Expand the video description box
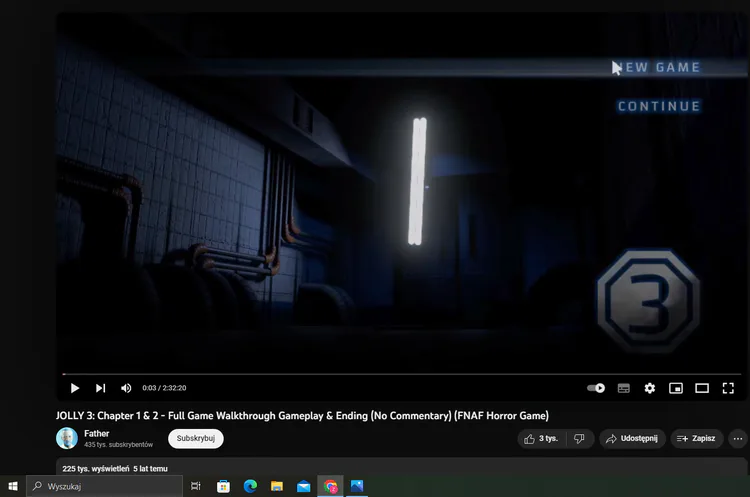The height and width of the screenshot is (497, 750). [x=402, y=467]
